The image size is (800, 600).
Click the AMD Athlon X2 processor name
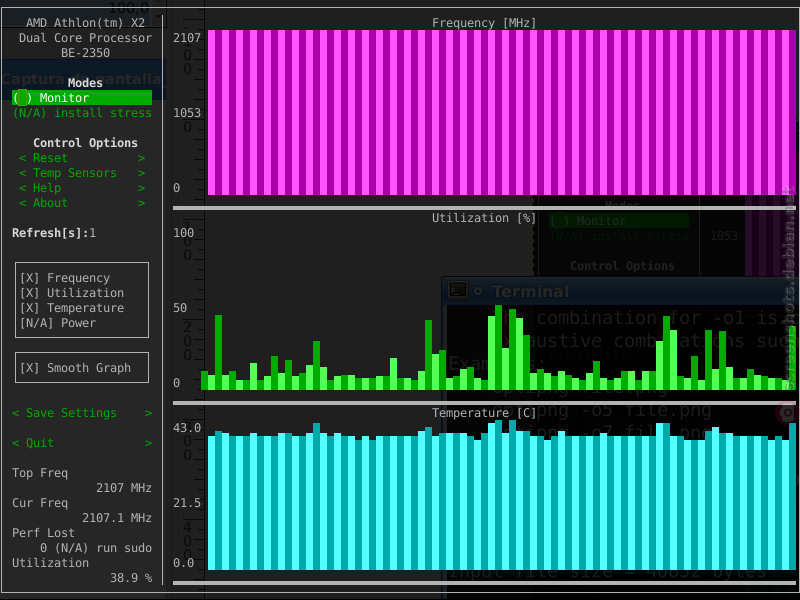tap(85, 38)
